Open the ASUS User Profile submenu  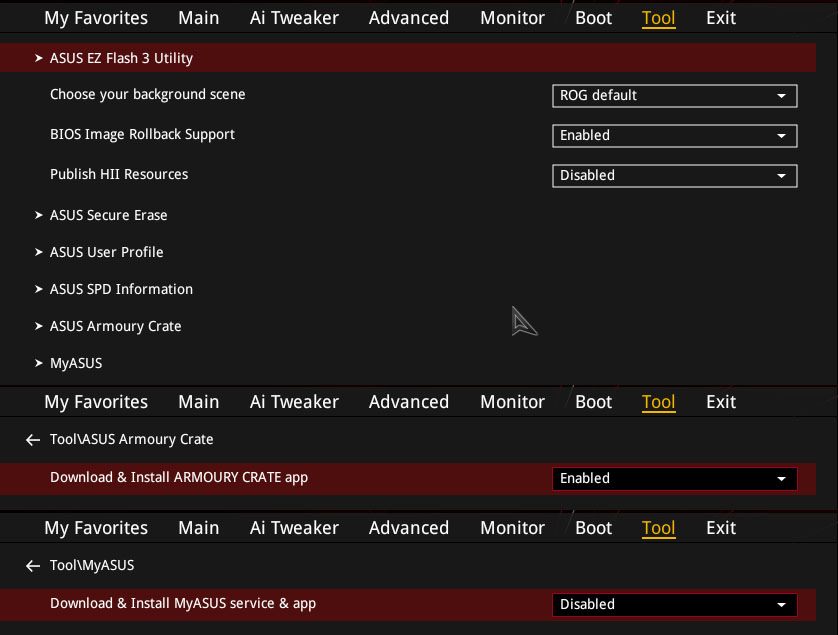pos(106,252)
